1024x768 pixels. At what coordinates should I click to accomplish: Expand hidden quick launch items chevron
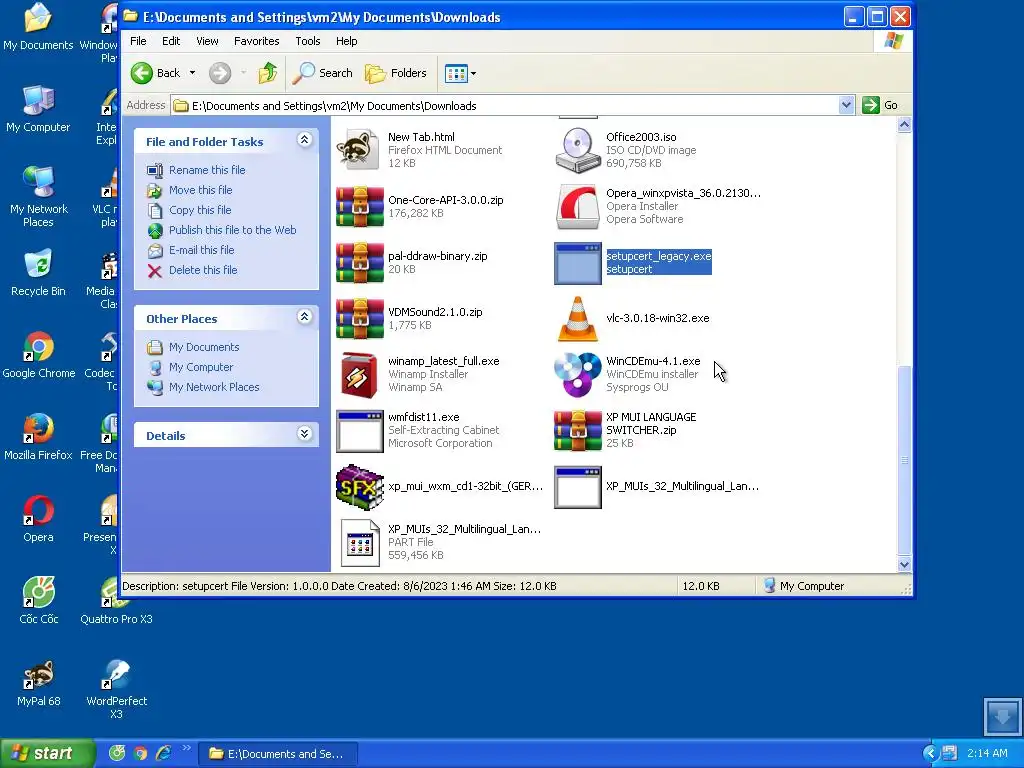[x=187, y=748]
